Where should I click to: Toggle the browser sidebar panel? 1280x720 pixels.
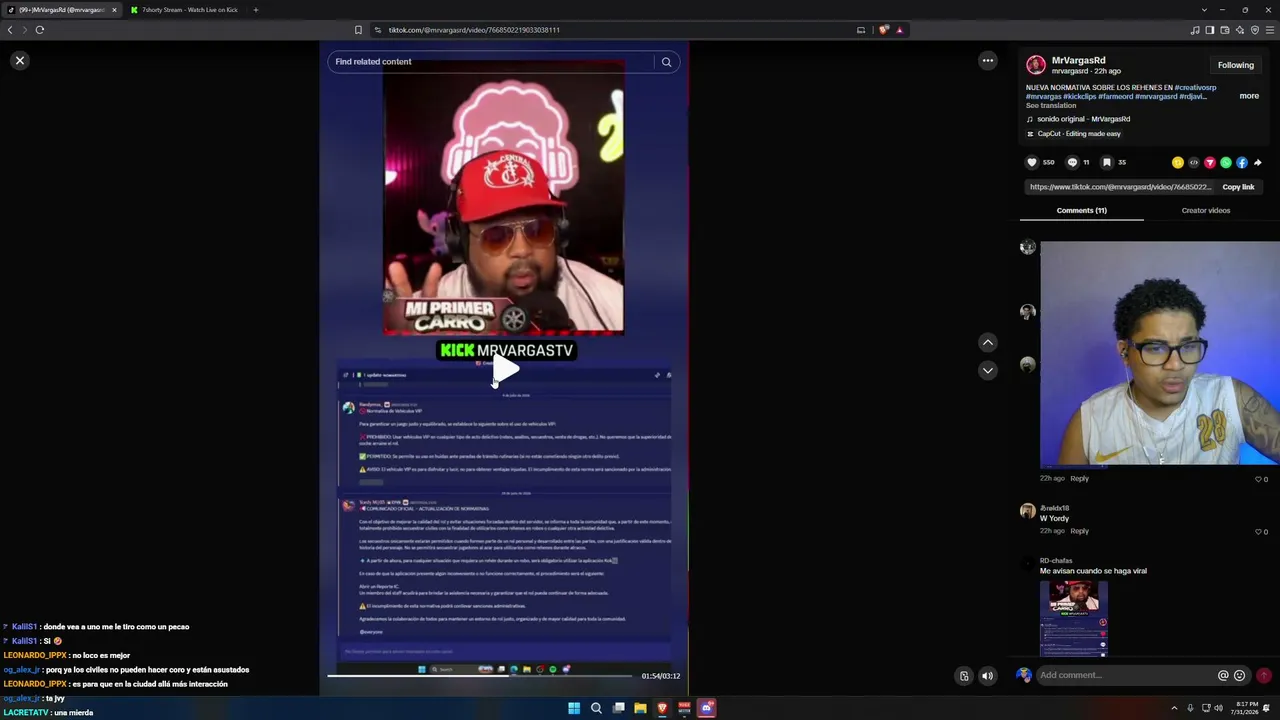click(x=1210, y=30)
